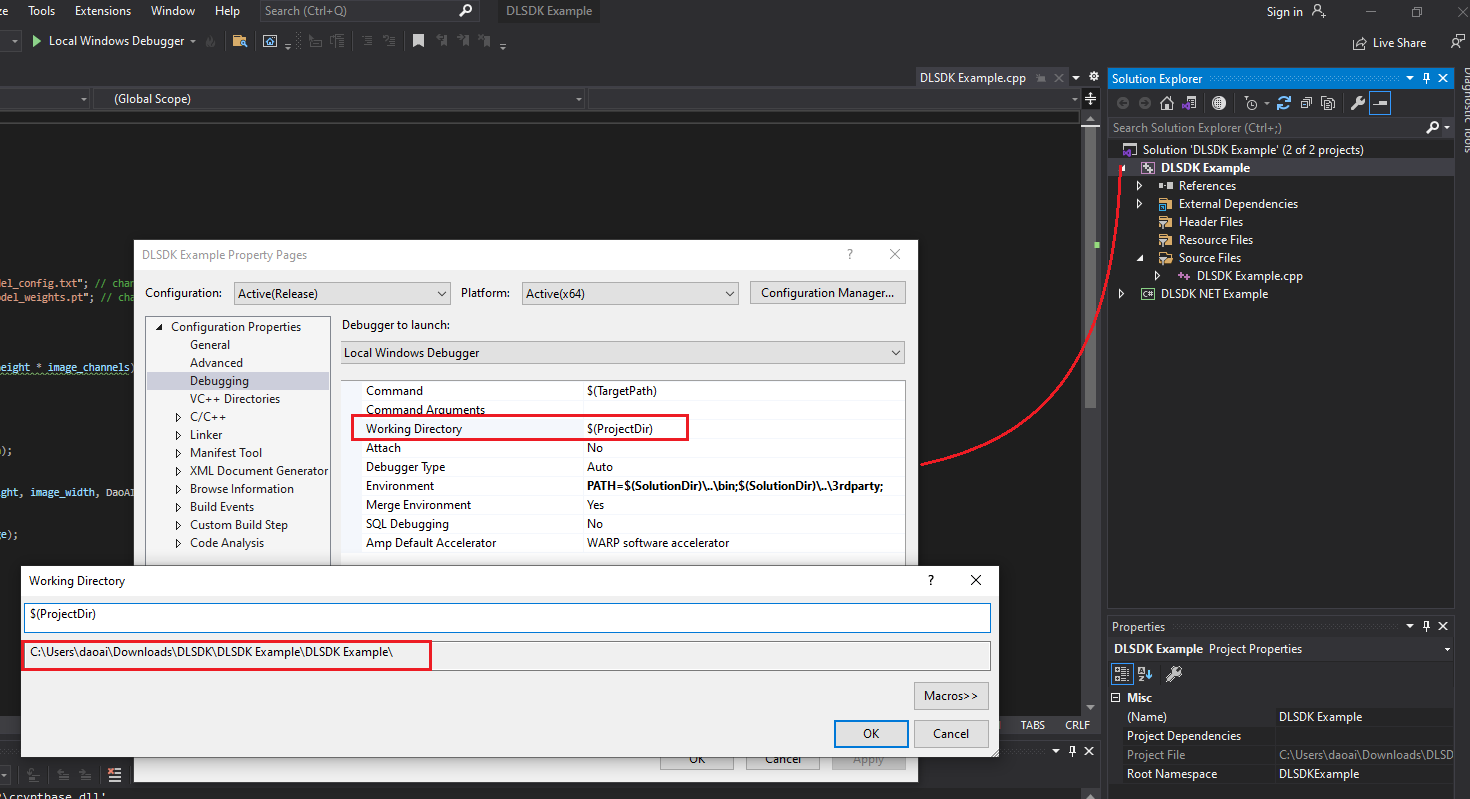Click the Environment PATH value

(x=735, y=486)
